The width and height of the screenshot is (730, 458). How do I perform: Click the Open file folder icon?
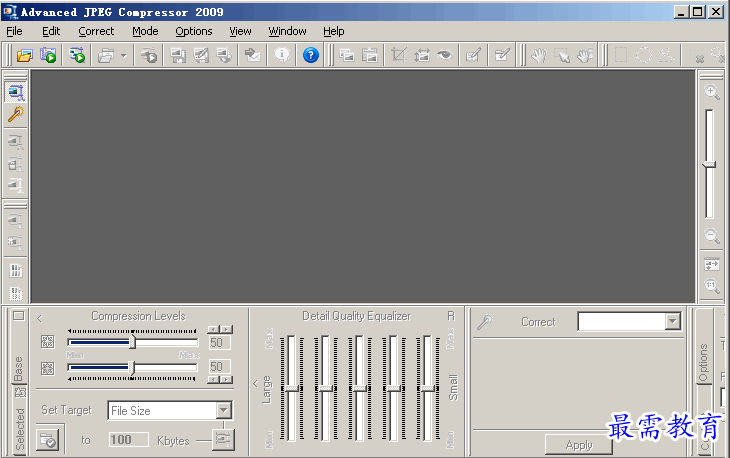click(24, 56)
